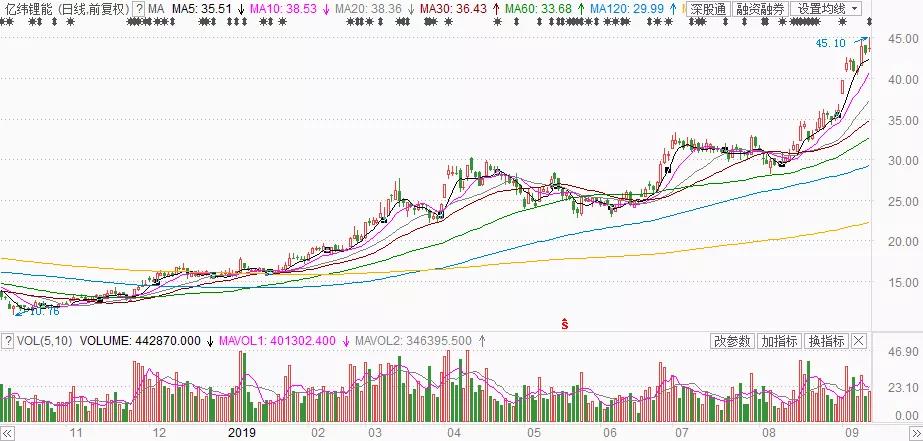923x441 pixels.
Task: Click 加指标 to add an indicator
Action: (779, 341)
